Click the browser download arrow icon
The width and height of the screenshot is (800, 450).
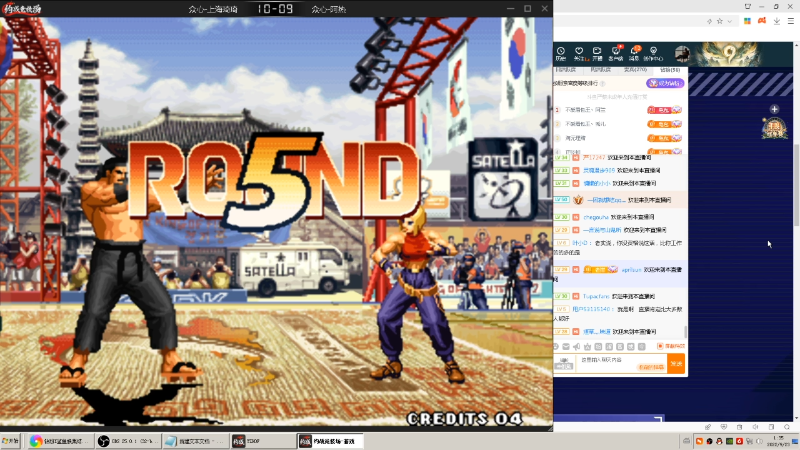tap(777, 21)
